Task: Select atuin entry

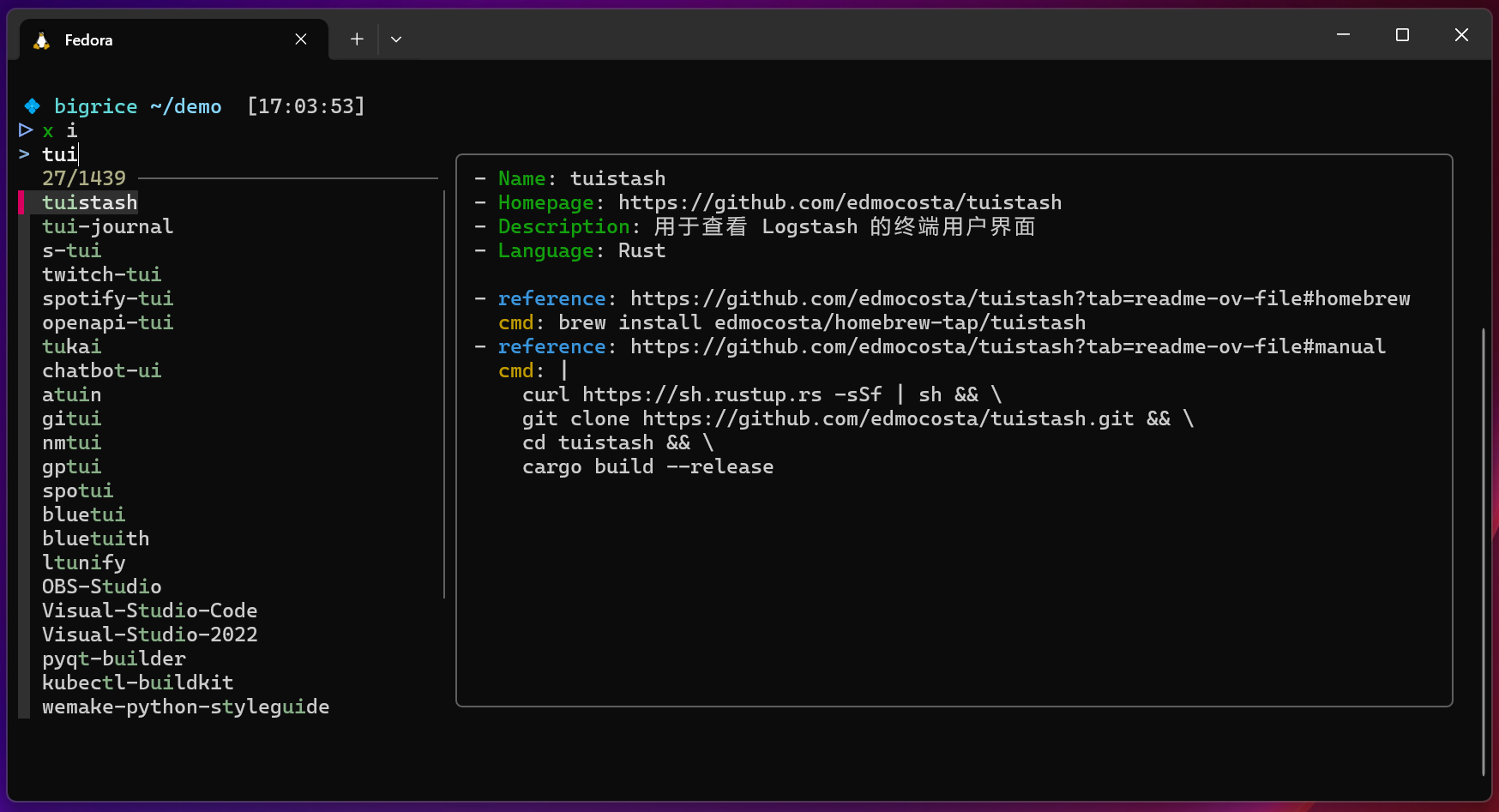Action: coord(72,394)
